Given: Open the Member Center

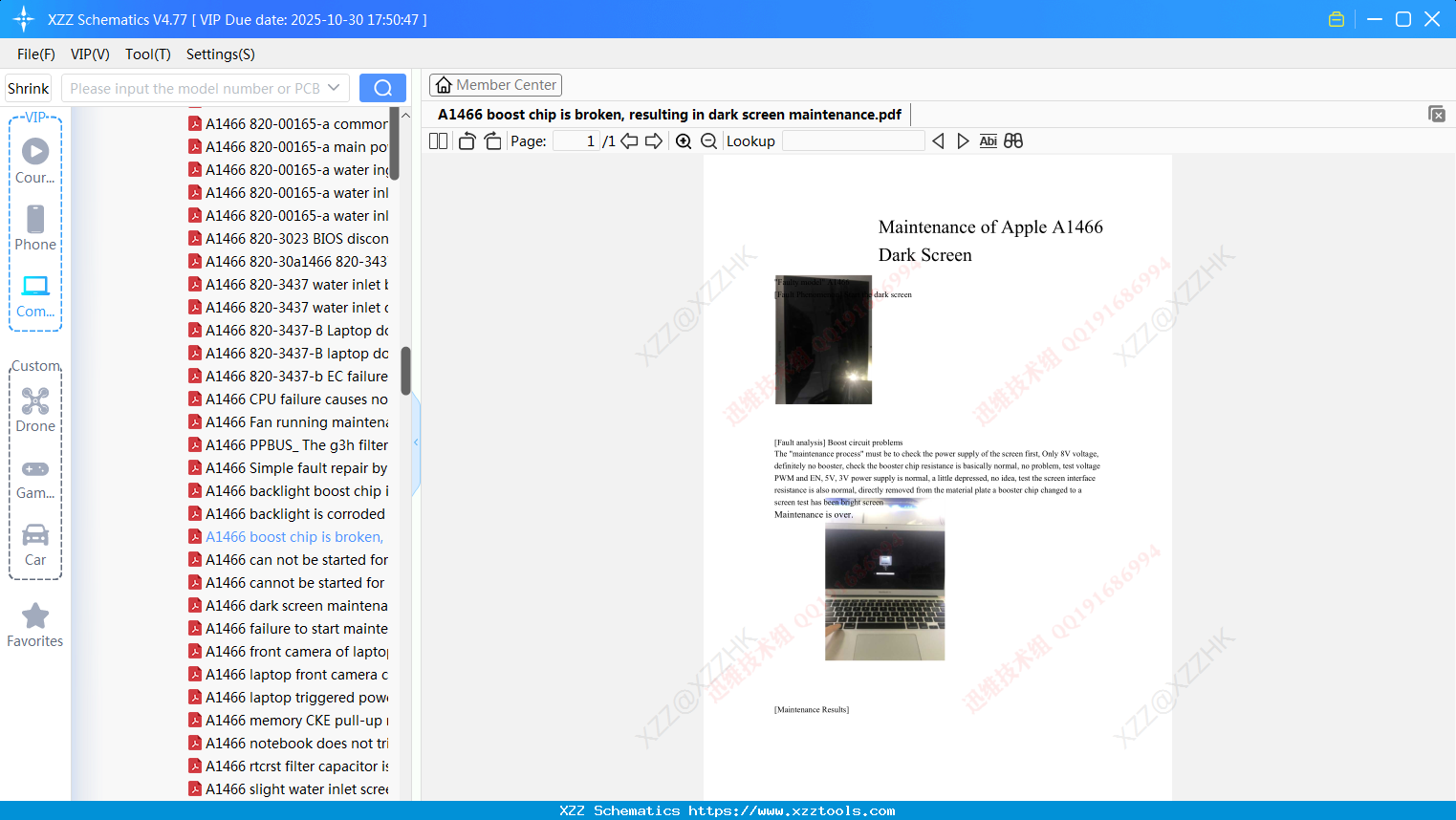Looking at the screenshot, I should point(495,85).
